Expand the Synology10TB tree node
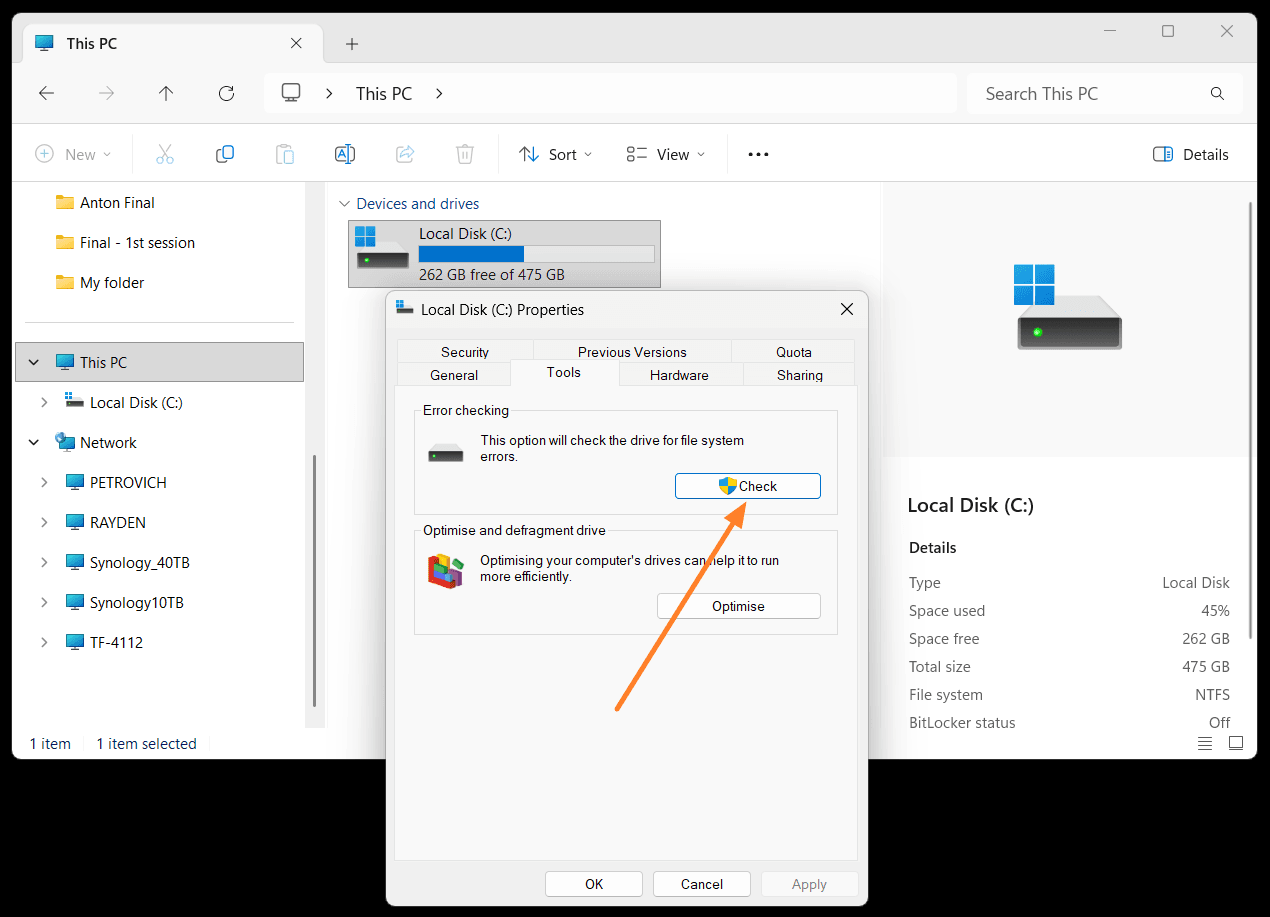The height and width of the screenshot is (917, 1270). (x=44, y=602)
